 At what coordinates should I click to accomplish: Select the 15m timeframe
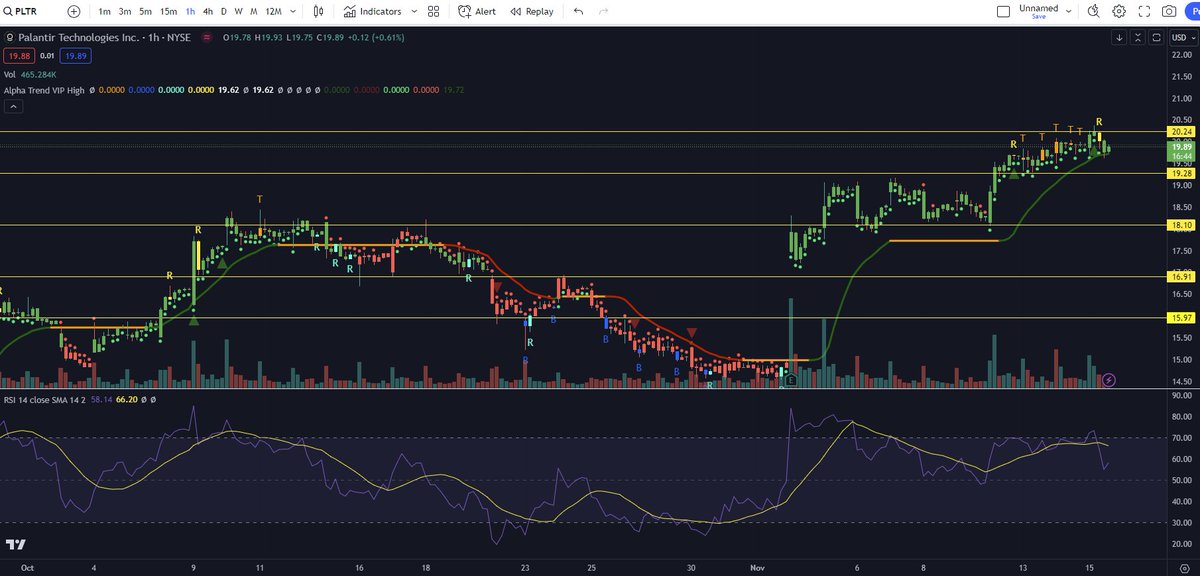coord(169,12)
